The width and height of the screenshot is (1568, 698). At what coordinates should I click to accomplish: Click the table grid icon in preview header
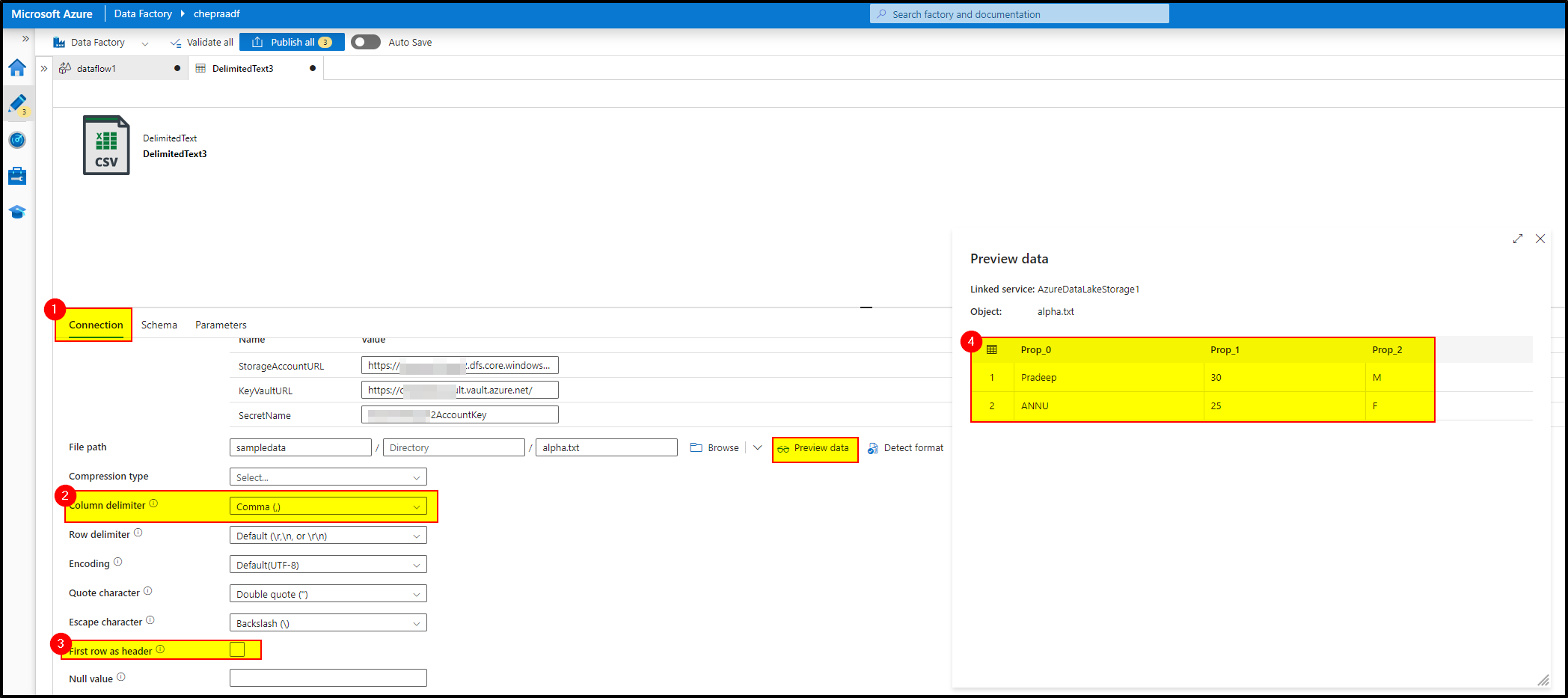[992, 349]
